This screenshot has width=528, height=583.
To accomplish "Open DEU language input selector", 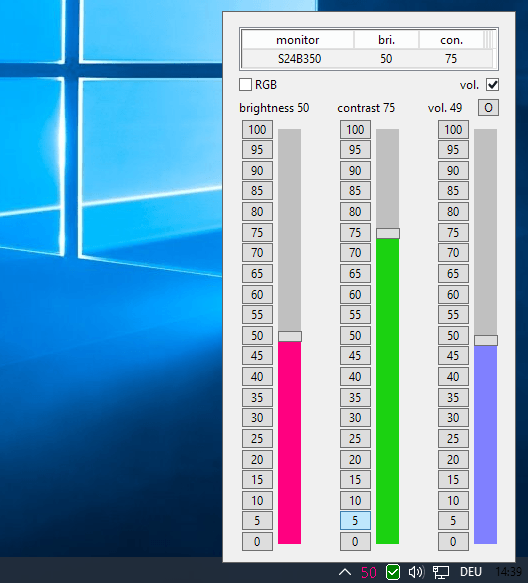I will click(x=471, y=572).
